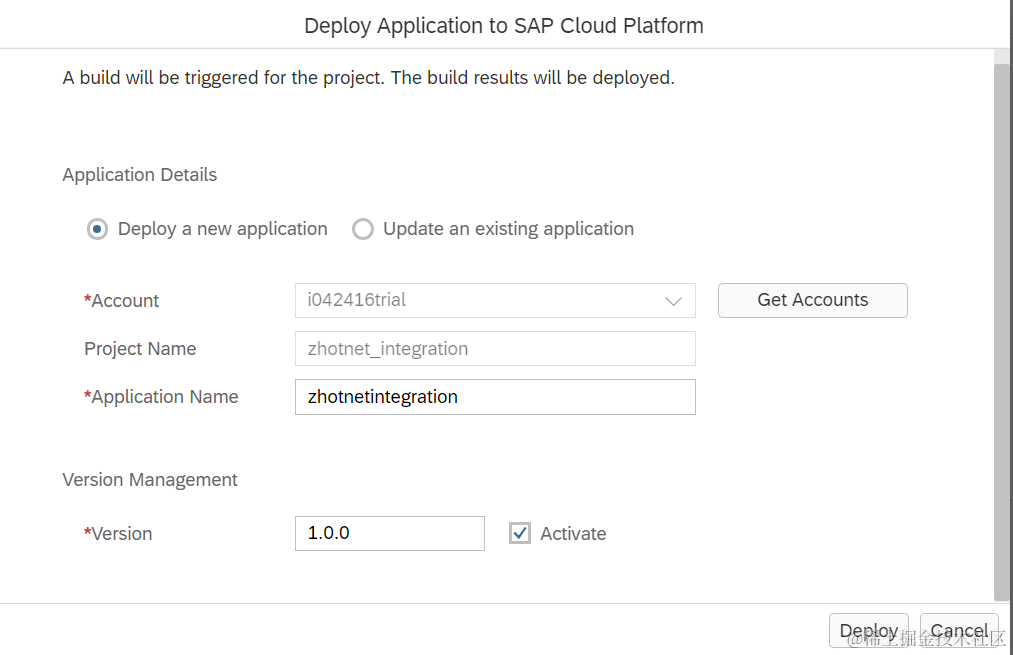Screen dimensions: 1013x655
Task: Click the greyed-out Project Name field
Action: [495, 349]
